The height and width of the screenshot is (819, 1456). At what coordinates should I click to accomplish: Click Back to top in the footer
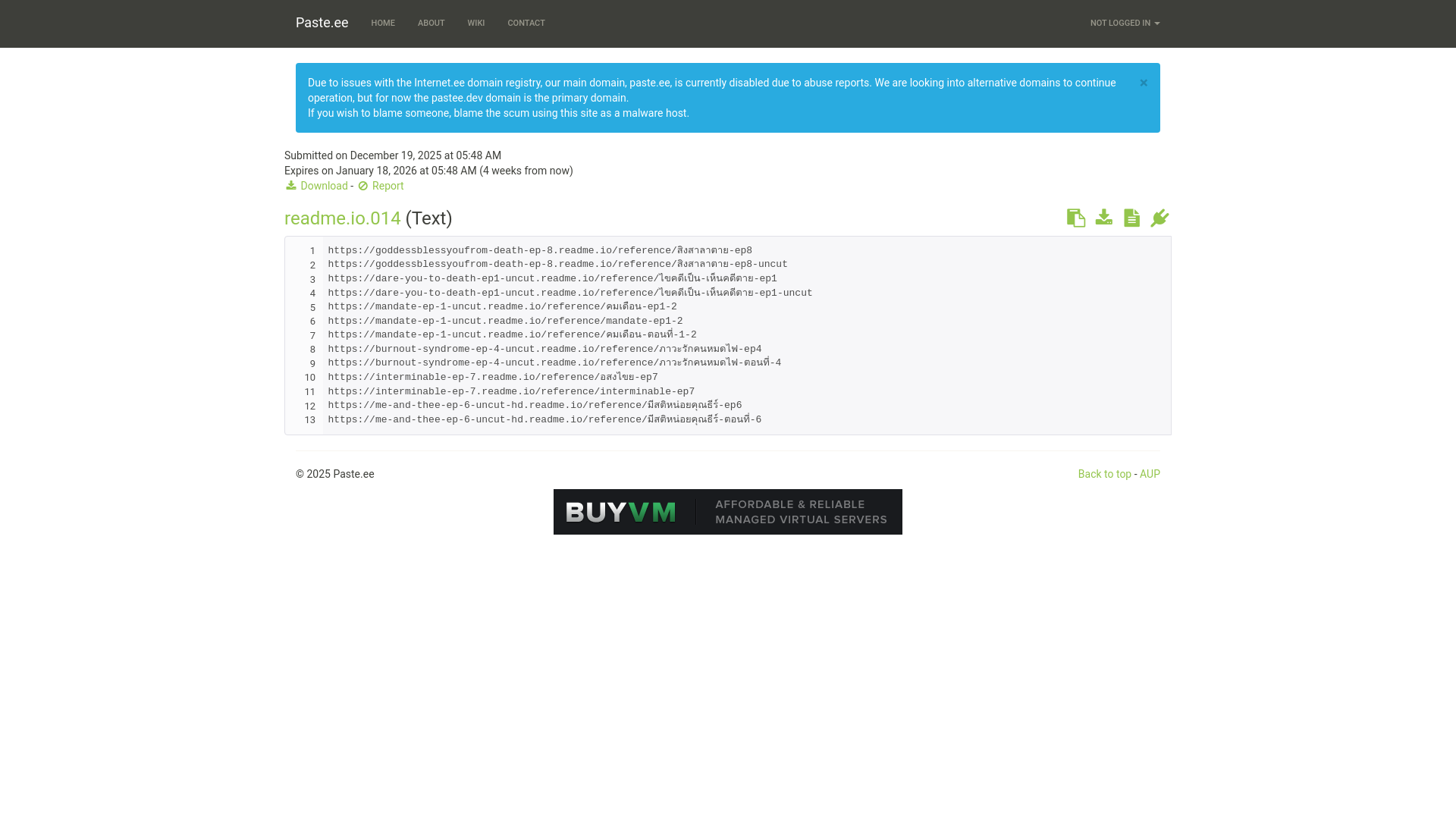(1104, 474)
